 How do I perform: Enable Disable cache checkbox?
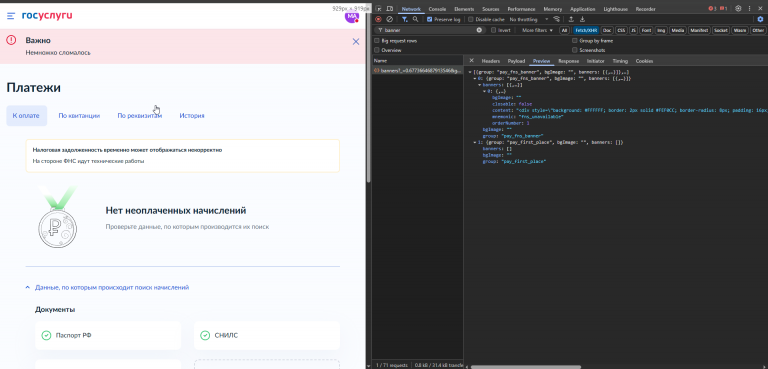pyautogui.click(x=471, y=19)
